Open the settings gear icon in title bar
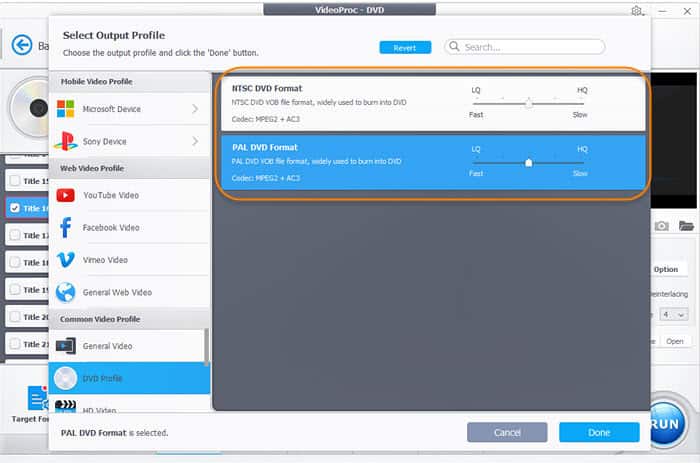700x463 pixels. tap(637, 11)
